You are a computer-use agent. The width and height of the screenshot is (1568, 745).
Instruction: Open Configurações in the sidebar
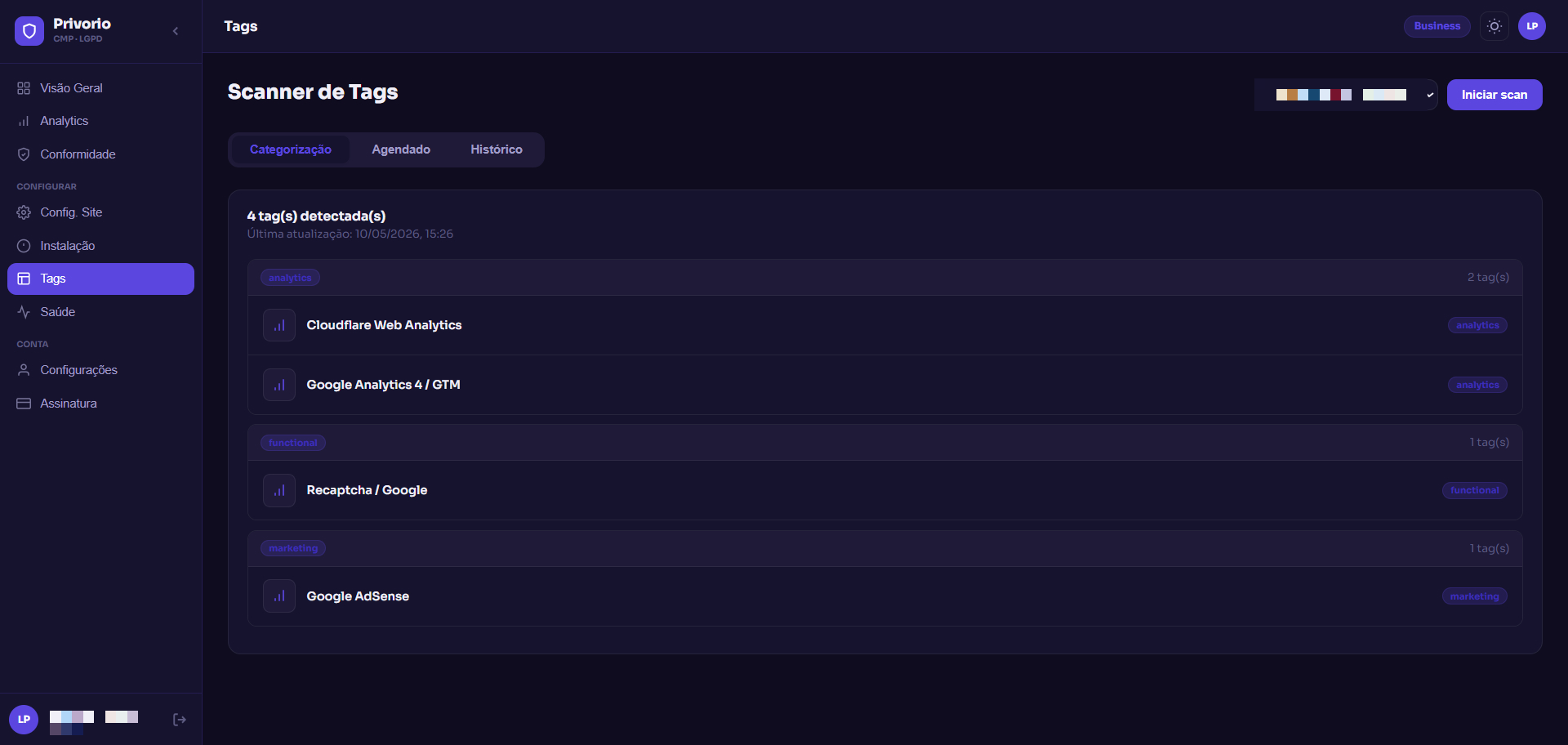(x=100, y=370)
